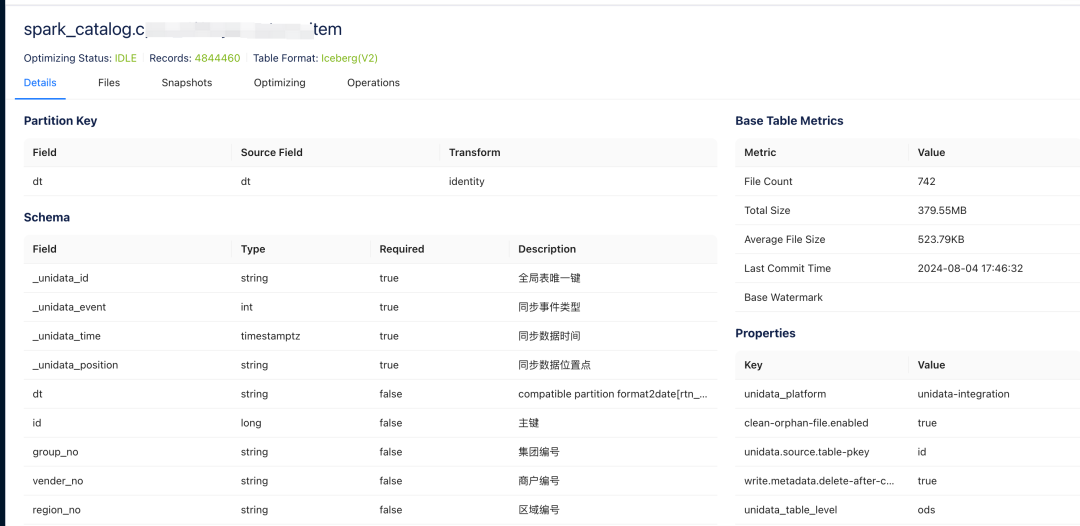Switch to the Details tab
The width and height of the screenshot is (1080, 526).
[40, 83]
